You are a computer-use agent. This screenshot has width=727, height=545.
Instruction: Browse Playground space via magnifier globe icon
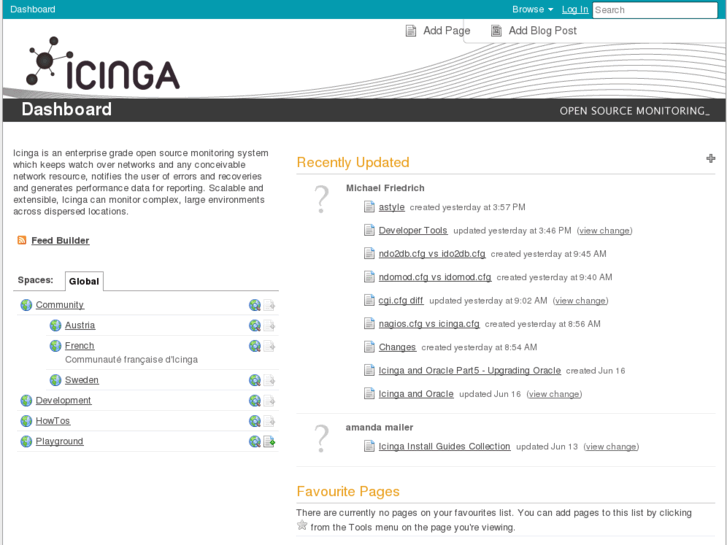click(255, 442)
